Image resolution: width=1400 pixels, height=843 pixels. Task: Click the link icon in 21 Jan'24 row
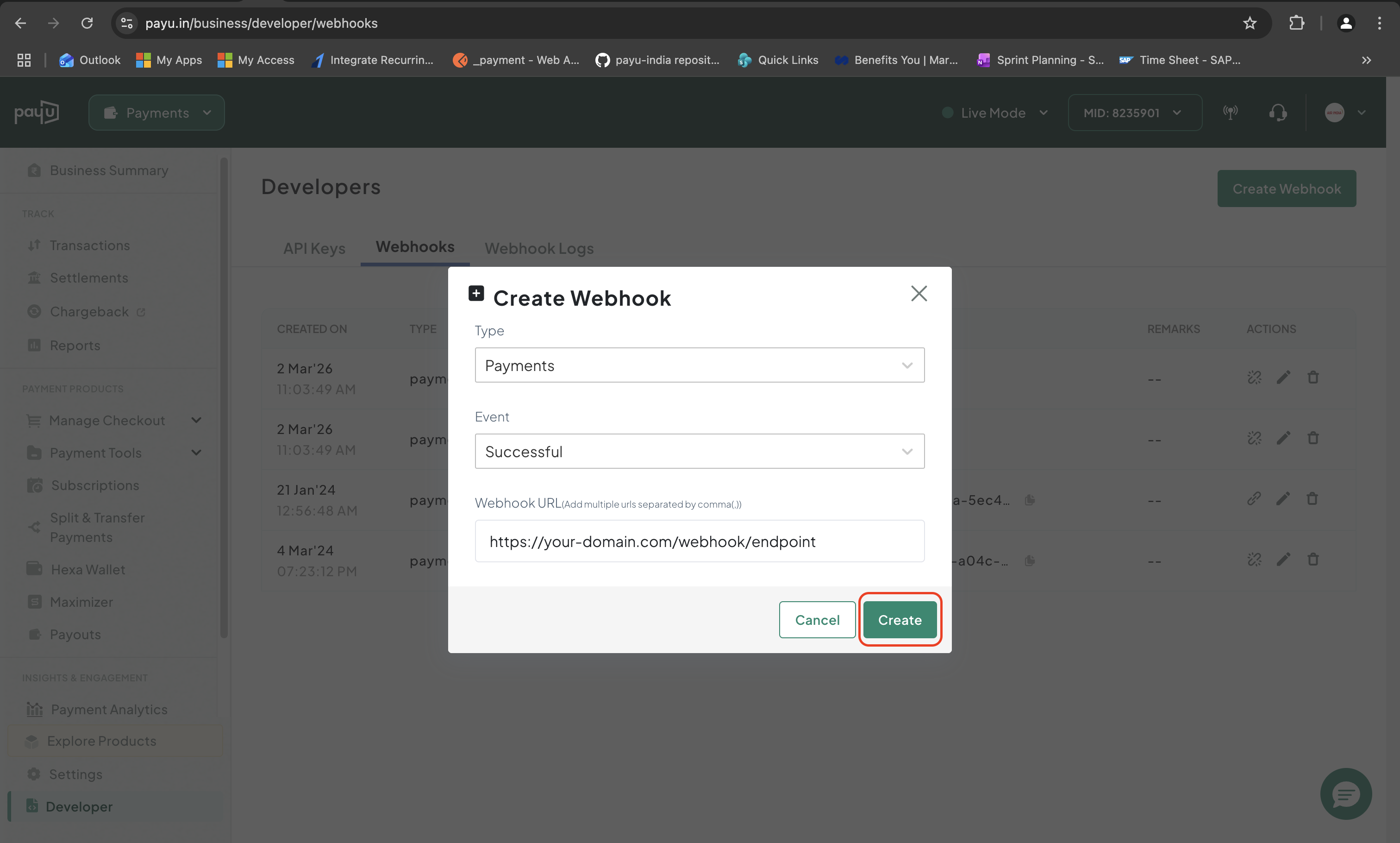pos(1254,499)
